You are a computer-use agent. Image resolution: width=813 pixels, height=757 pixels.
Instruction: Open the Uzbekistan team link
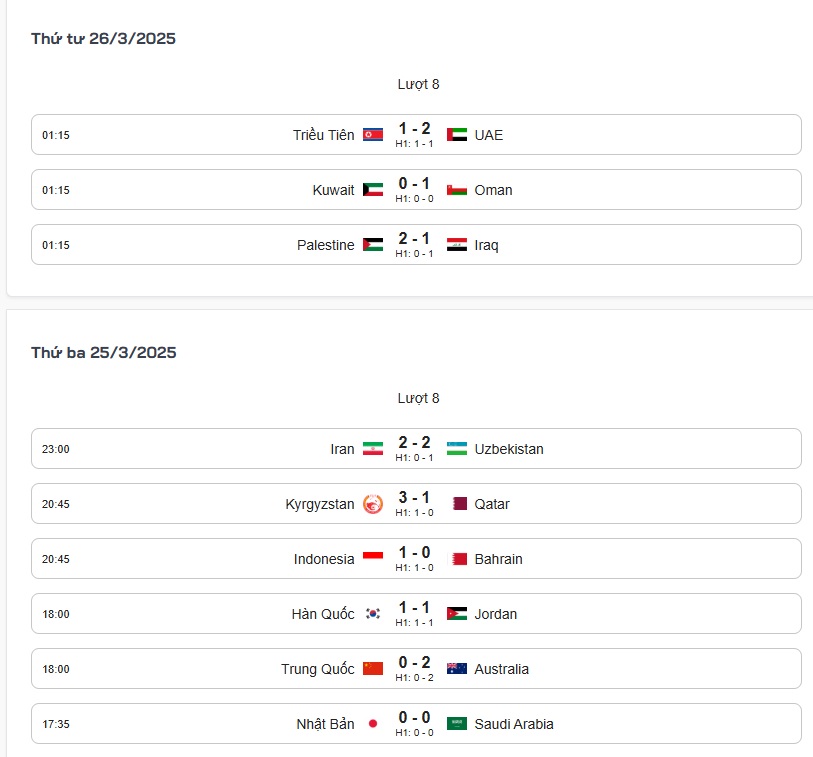point(509,449)
